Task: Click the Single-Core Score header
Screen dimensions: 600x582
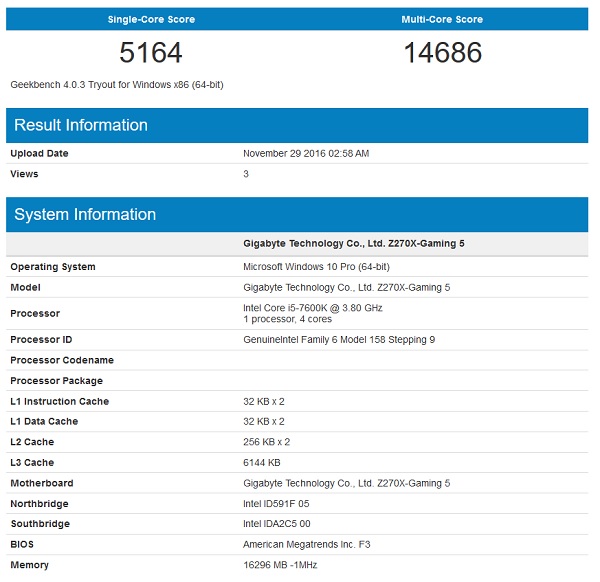Action: [x=151, y=19]
